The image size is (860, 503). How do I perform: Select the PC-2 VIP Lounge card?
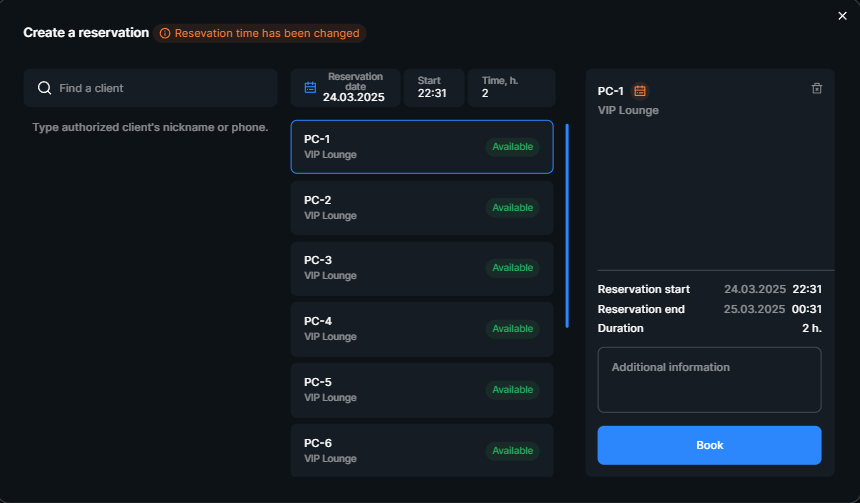tap(422, 208)
